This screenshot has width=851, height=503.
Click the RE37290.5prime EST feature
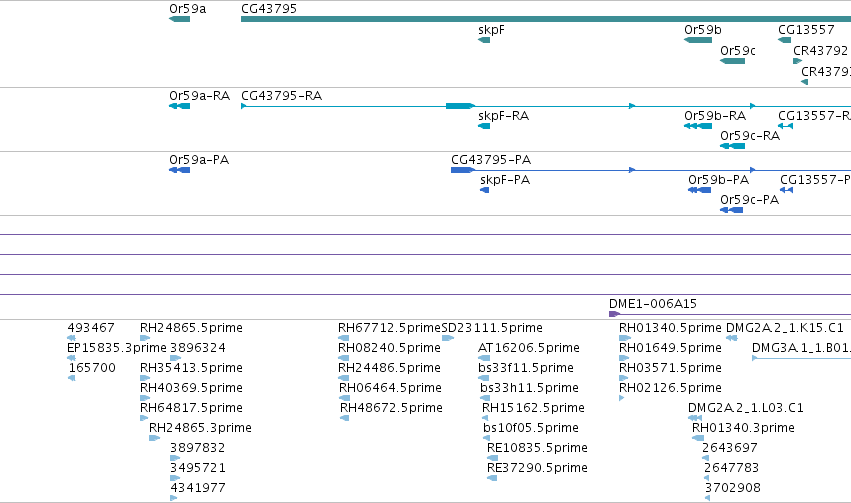click(x=492, y=478)
